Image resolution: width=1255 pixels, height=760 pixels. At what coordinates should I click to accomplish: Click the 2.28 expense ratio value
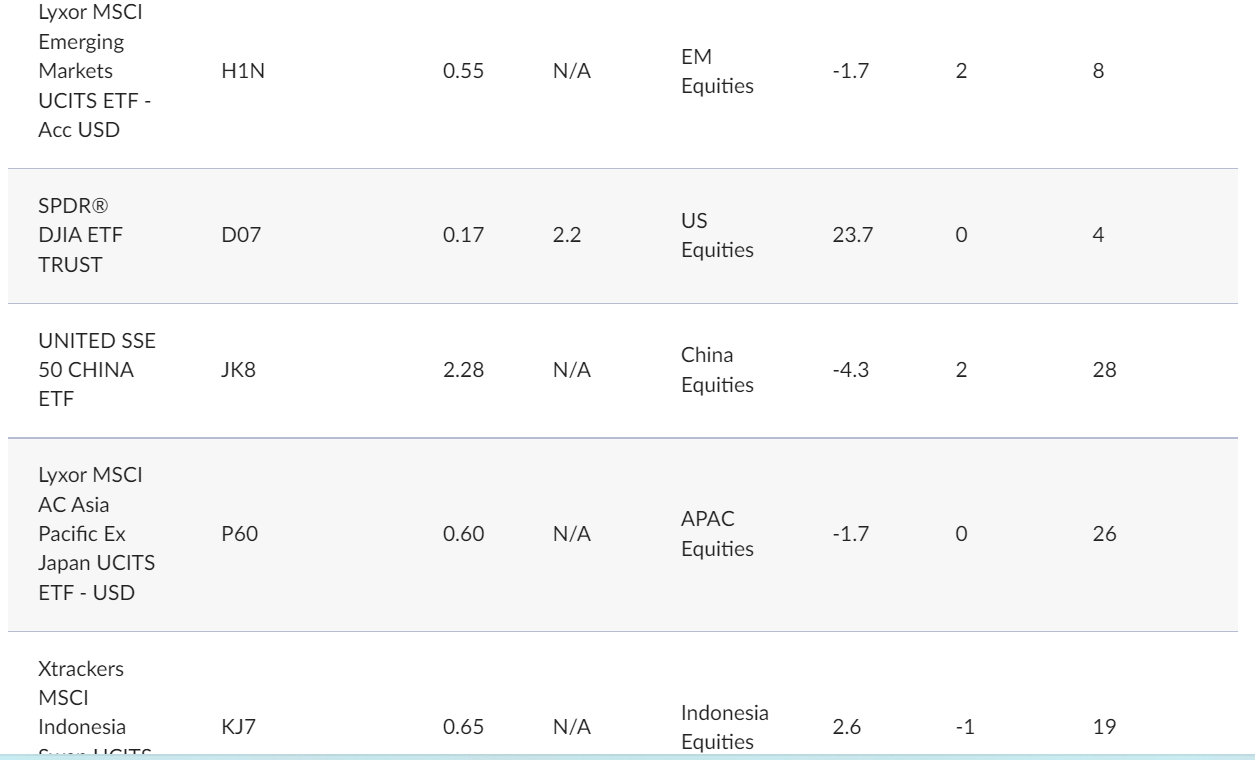463,371
